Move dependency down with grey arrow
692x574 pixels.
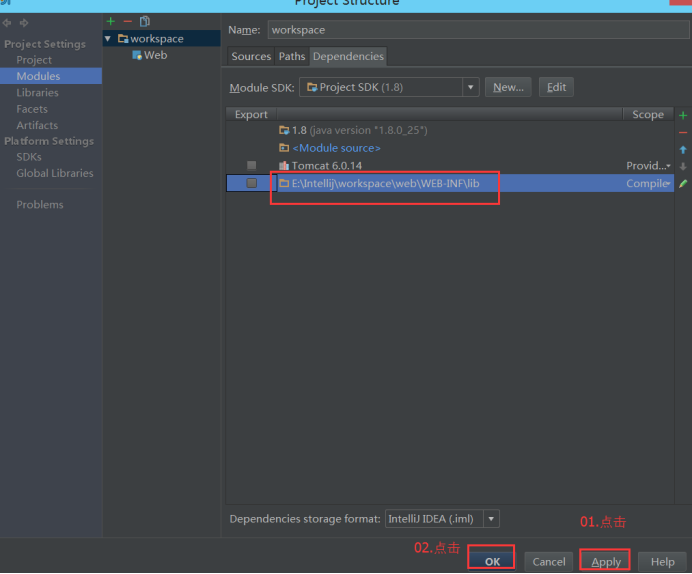[683, 166]
